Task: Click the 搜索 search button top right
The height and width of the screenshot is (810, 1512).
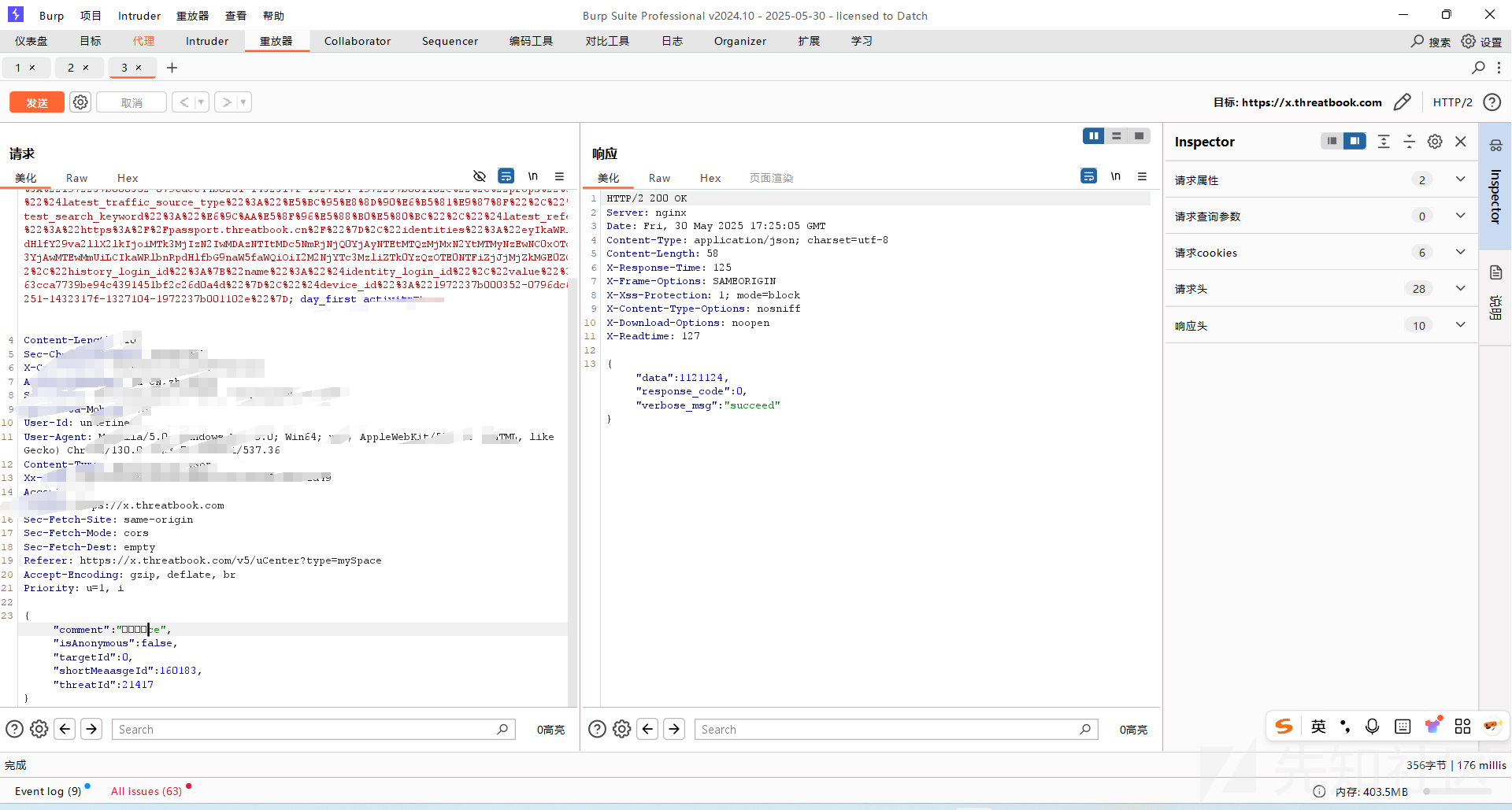Action: (x=1430, y=42)
